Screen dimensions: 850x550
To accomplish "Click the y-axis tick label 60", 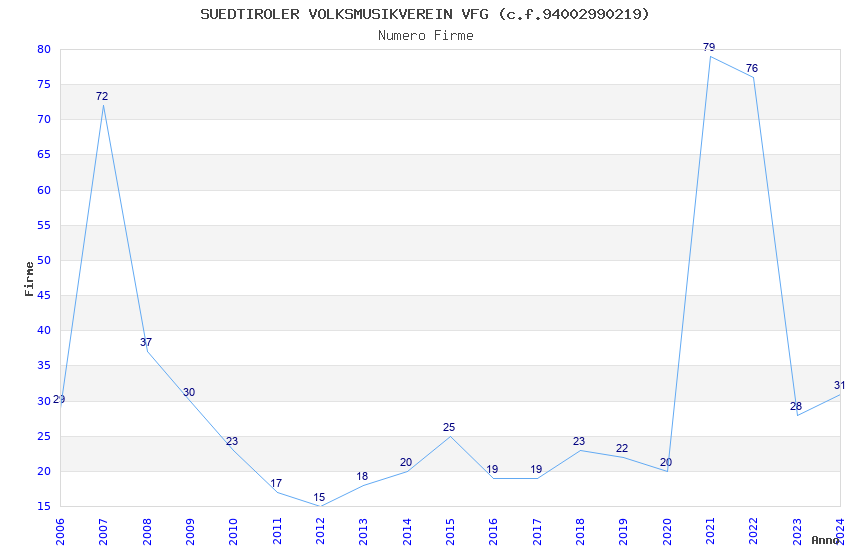I will pos(44,190).
